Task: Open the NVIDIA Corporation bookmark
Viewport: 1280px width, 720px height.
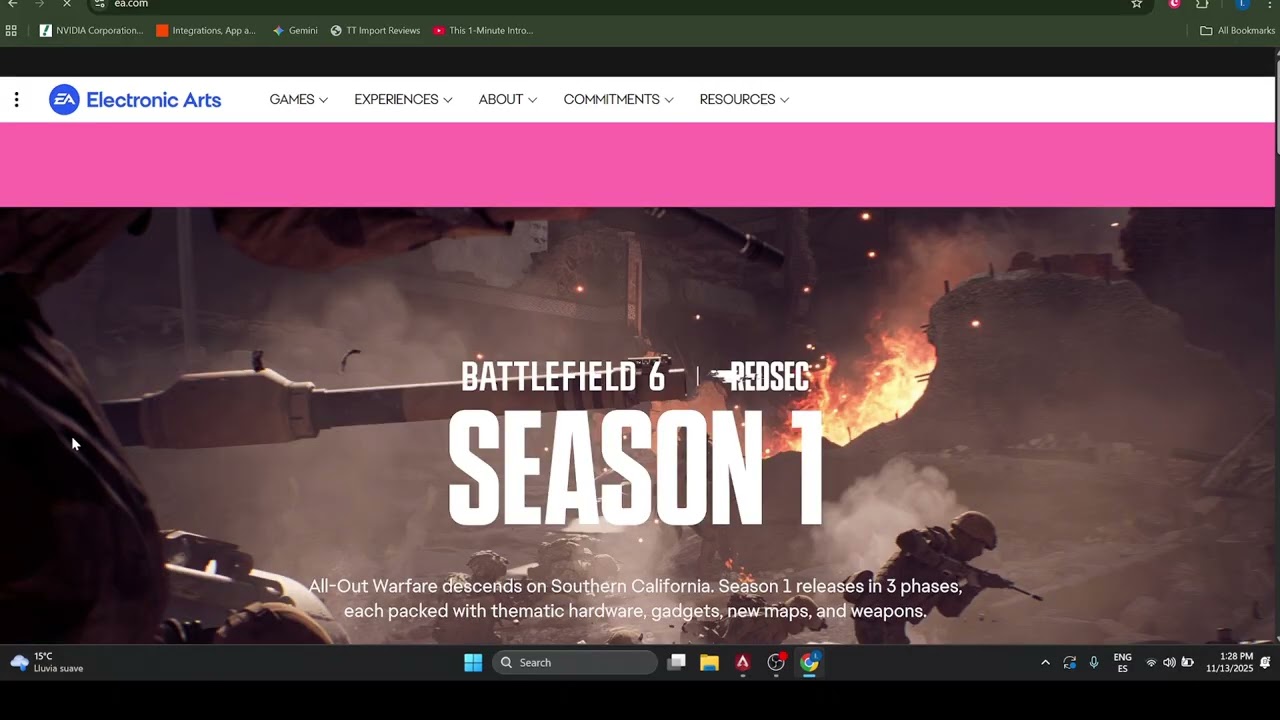Action: pyautogui.click(x=92, y=31)
